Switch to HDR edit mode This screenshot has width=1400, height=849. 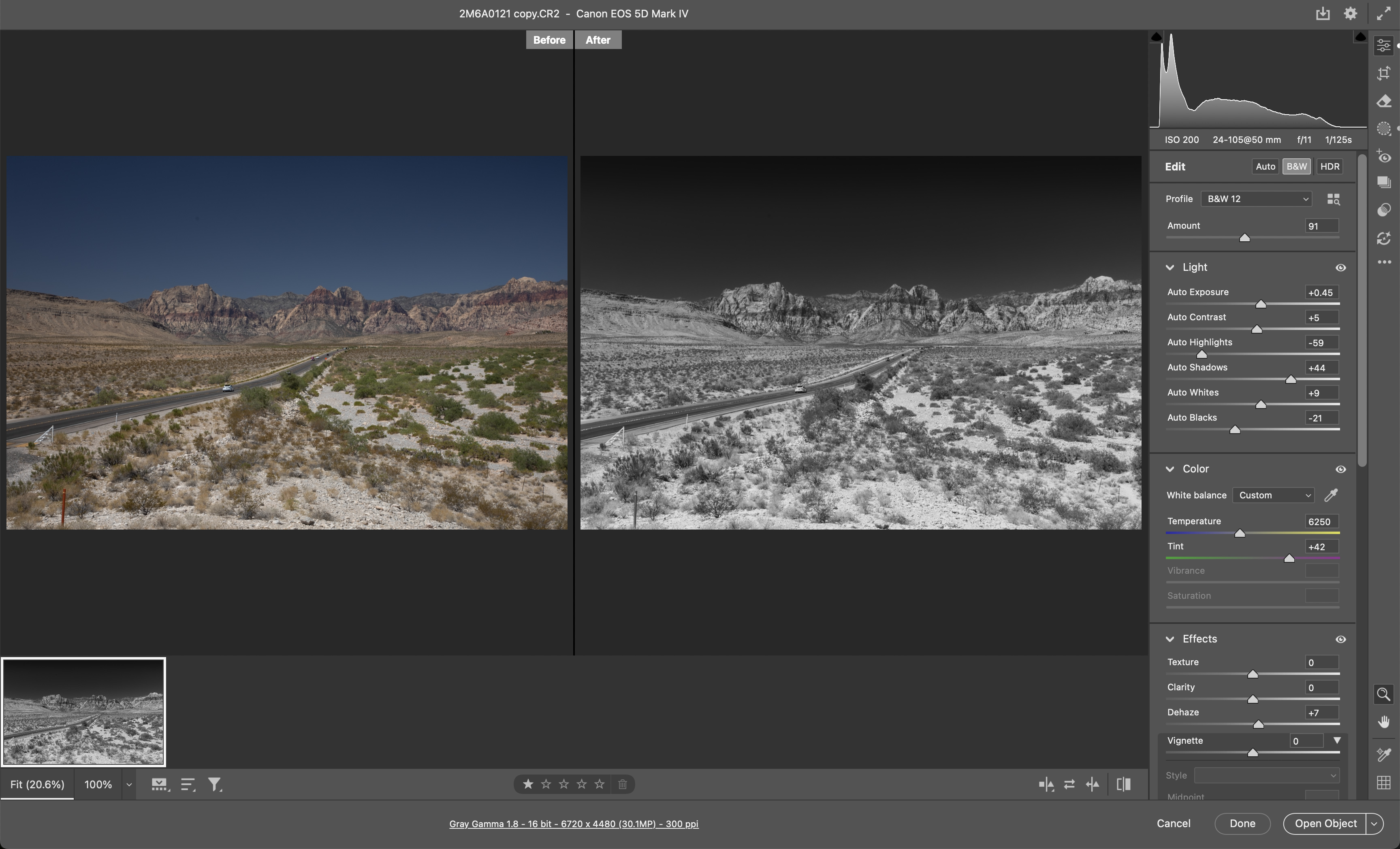click(x=1330, y=166)
